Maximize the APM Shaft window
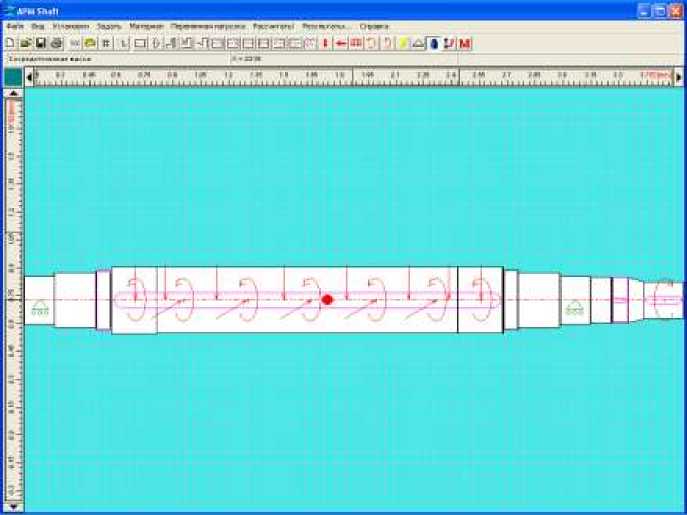 (x=660, y=11)
